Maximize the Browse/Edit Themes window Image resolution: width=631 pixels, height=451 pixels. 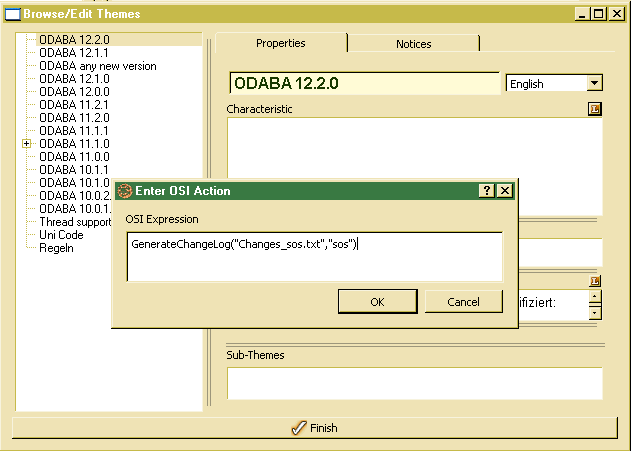pyautogui.click(x=599, y=14)
